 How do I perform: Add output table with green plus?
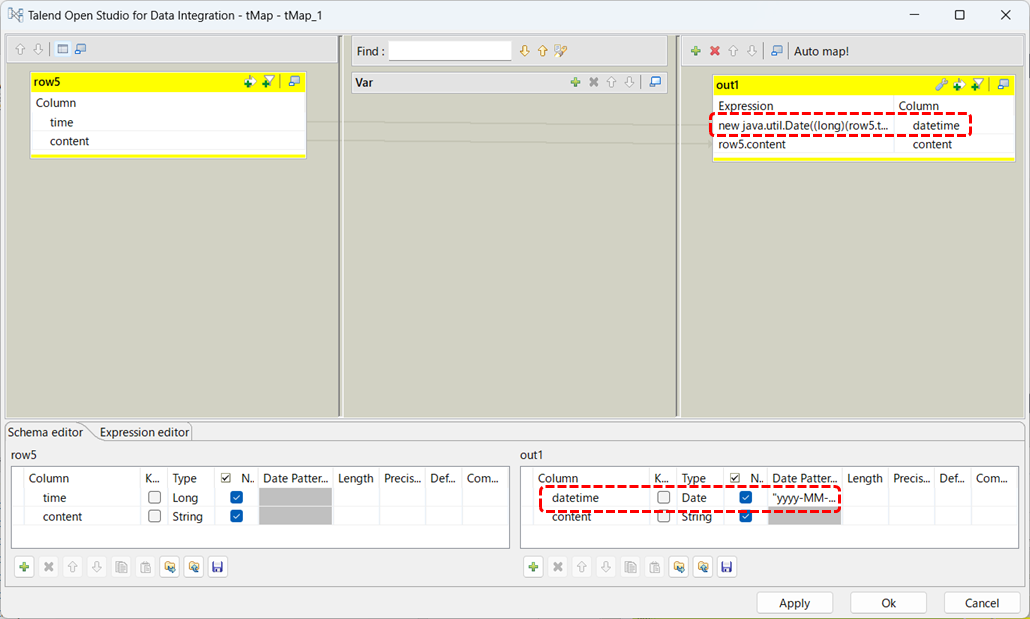click(x=696, y=51)
